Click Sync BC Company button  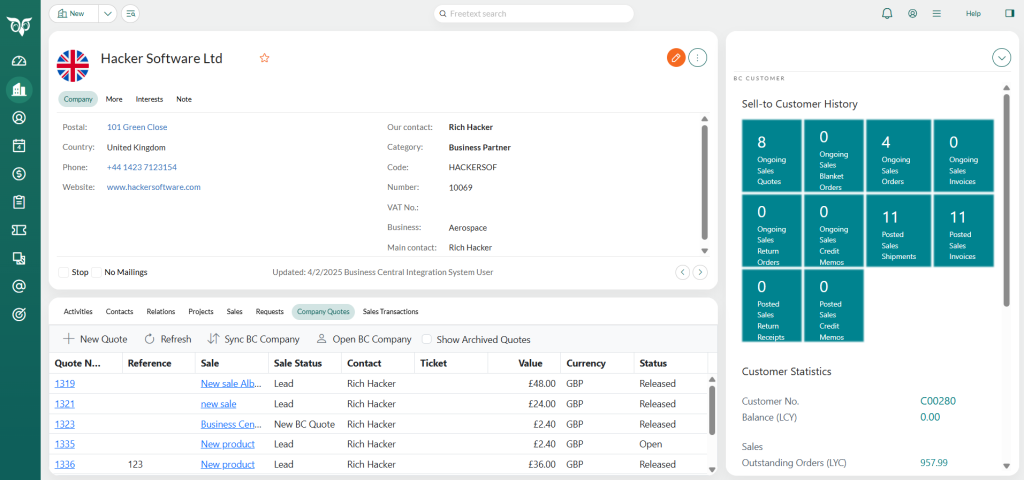pos(253,339)
